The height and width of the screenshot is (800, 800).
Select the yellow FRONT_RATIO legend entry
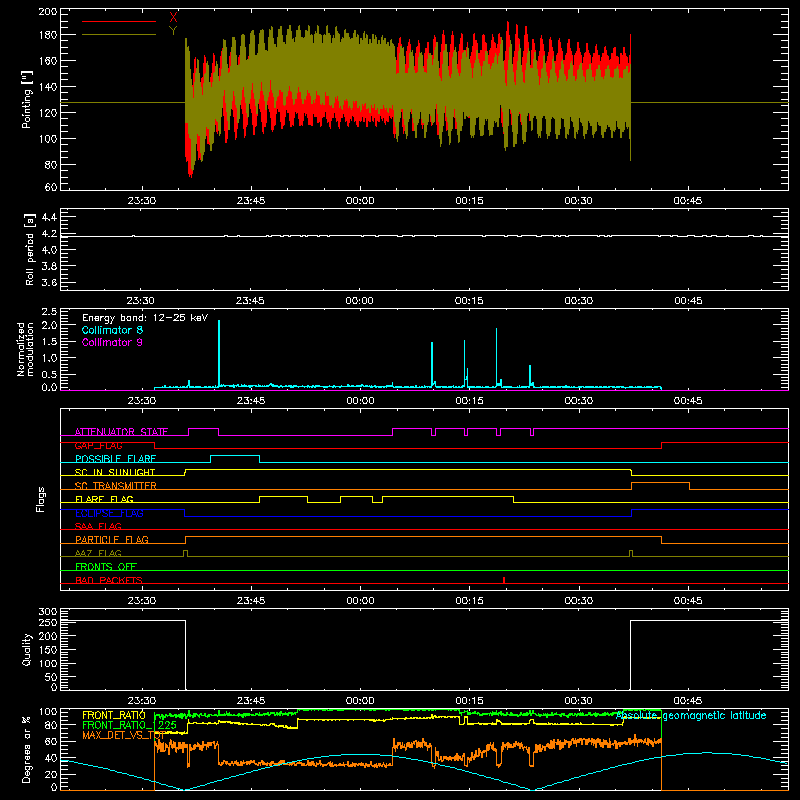(114, 715)
